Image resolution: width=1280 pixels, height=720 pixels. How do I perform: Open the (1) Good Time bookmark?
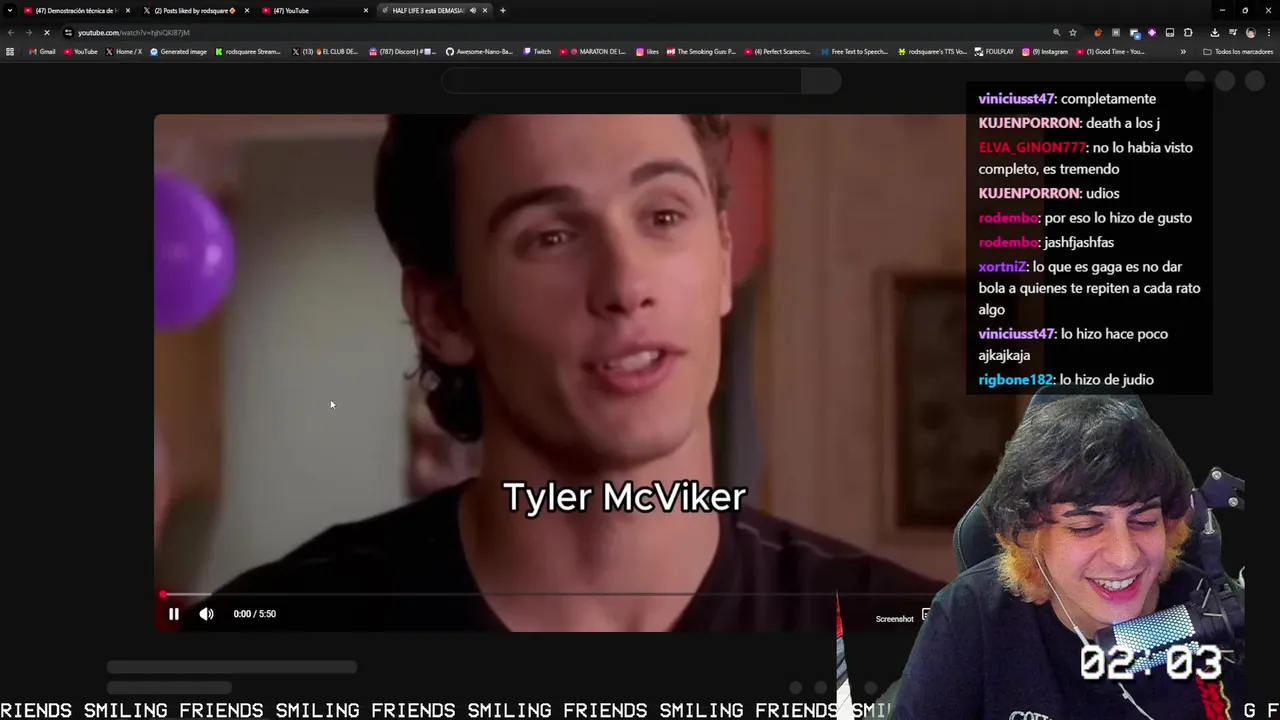click(x=1110, y=51)
